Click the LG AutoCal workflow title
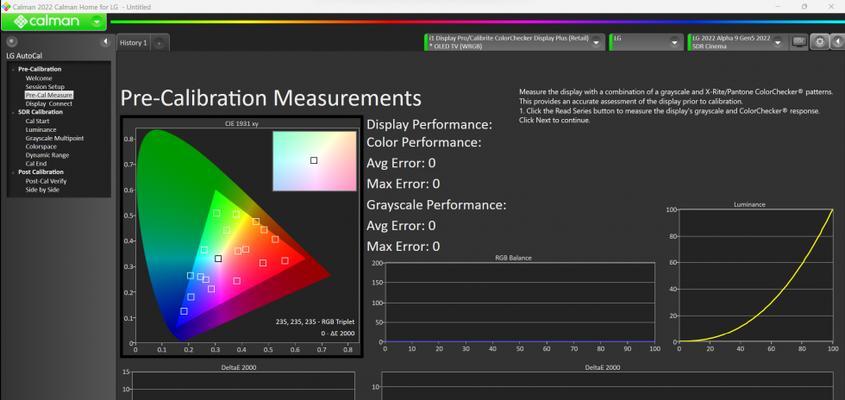 (24, 56)
